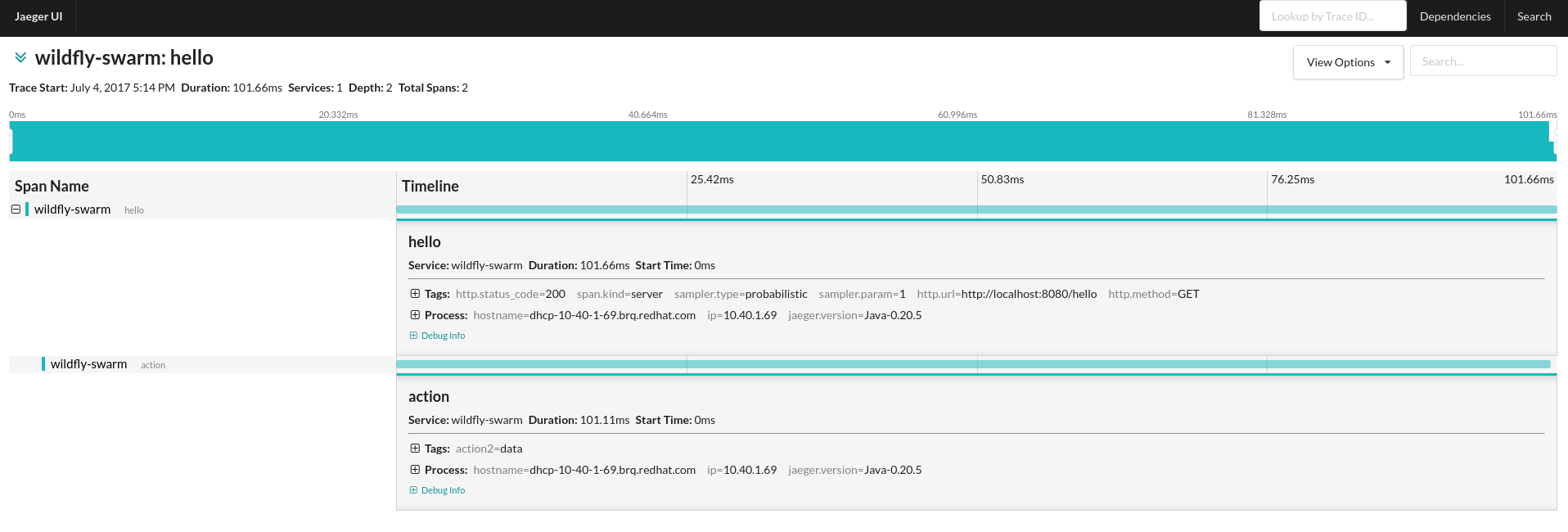Click the trace minimap overview bar
This screenshot has width=1568, height=532.
[782, 141]
